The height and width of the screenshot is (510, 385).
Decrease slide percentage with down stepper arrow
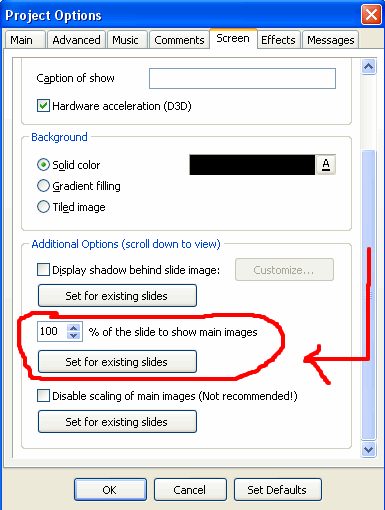tap(74, 336)
